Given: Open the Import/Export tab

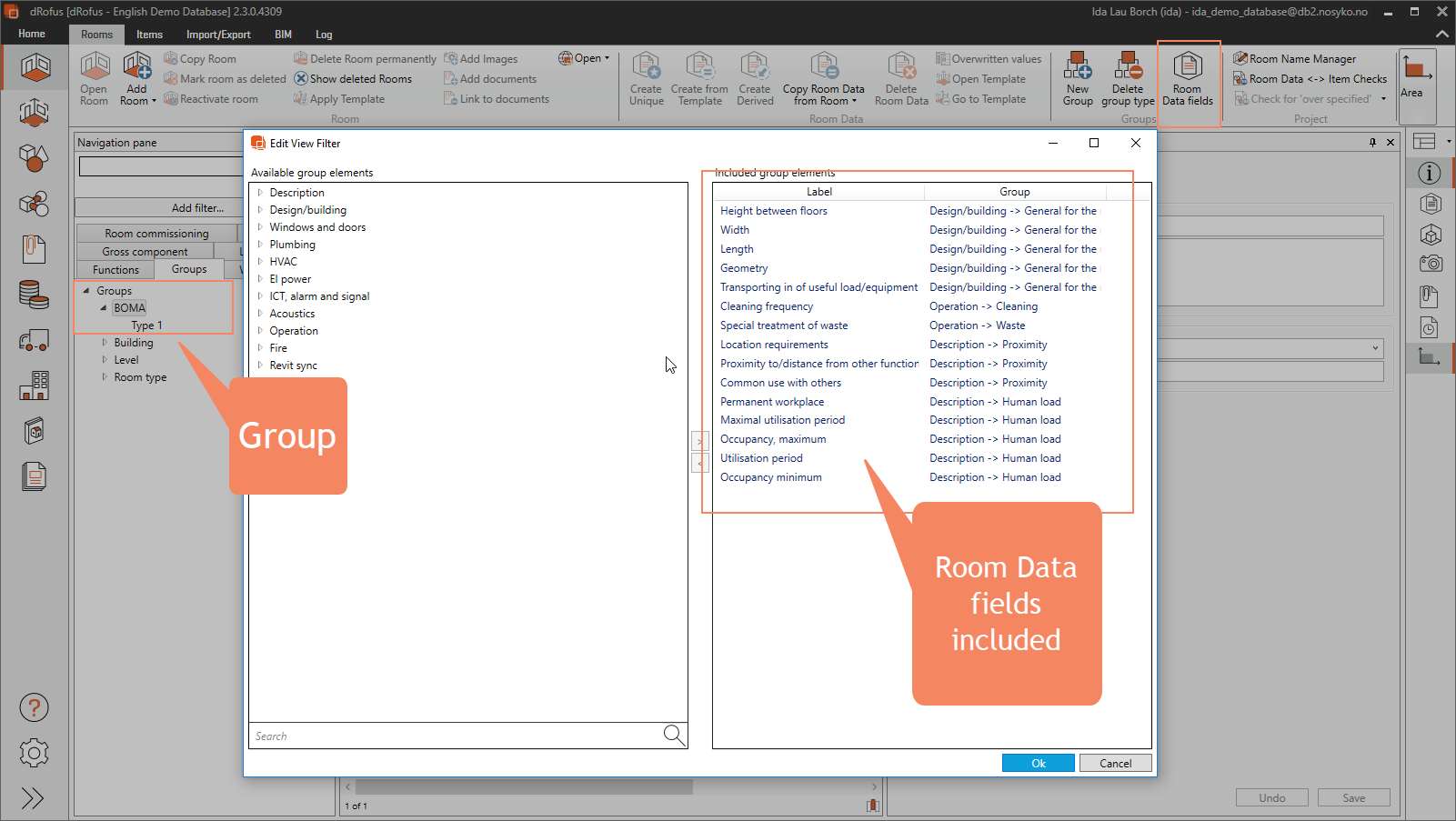Looking at the screenshot, I should [x=218, y=35].
